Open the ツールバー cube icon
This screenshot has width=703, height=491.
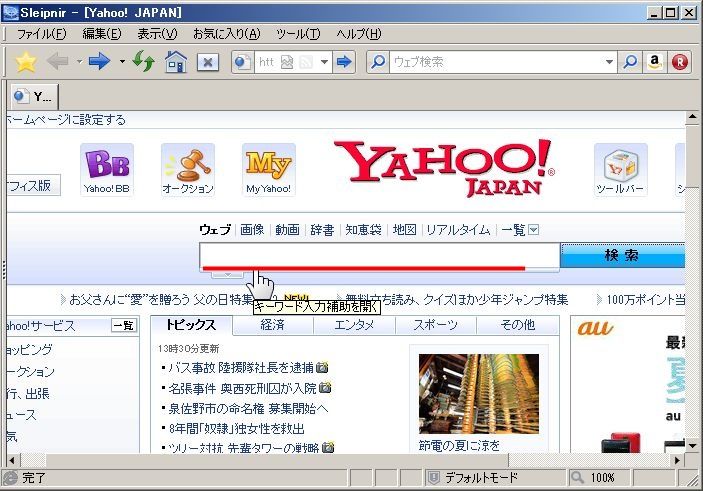coord(620,170)
